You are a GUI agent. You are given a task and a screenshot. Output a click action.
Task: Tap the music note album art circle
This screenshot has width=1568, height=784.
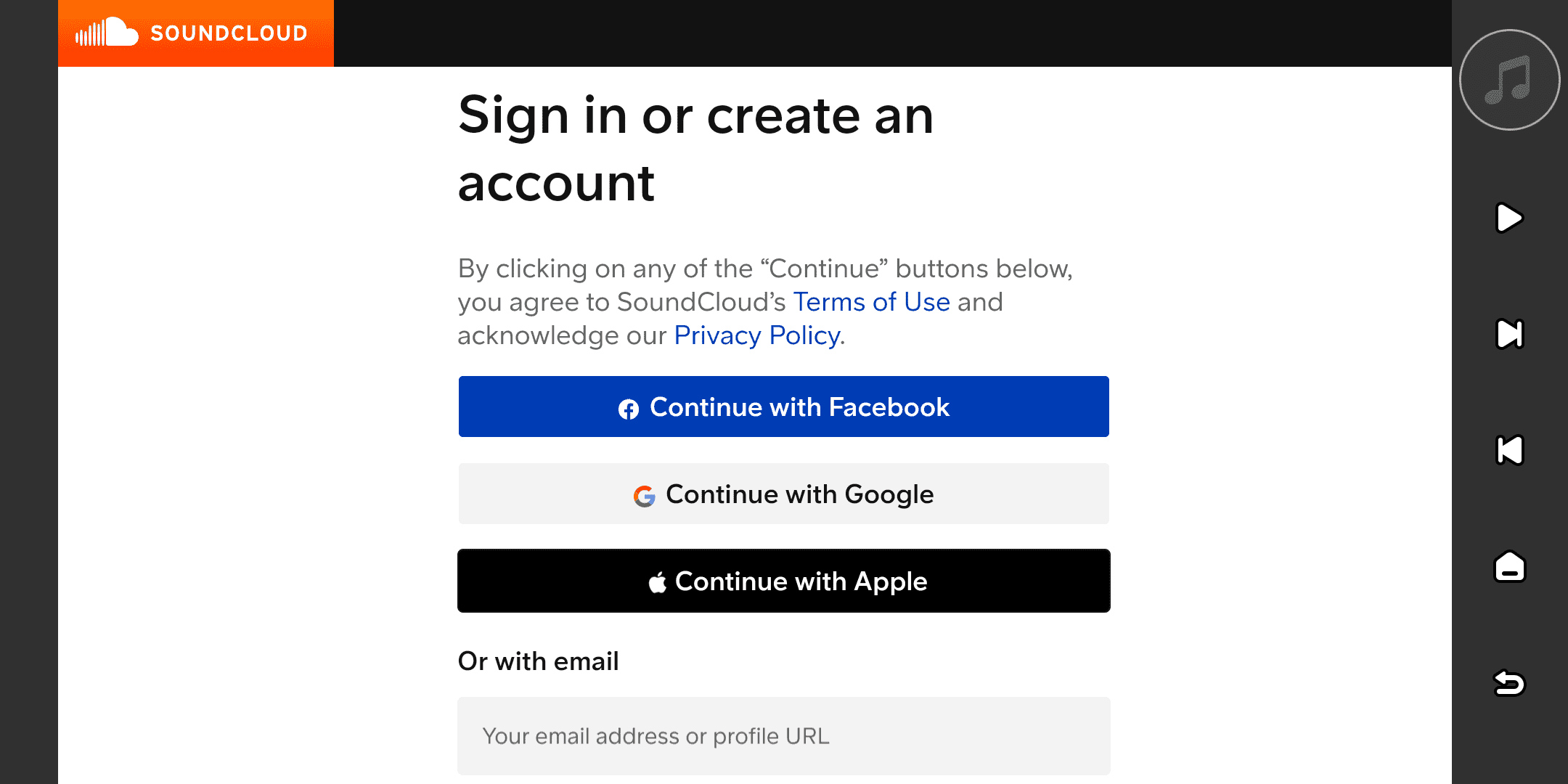coord(1509,80)
